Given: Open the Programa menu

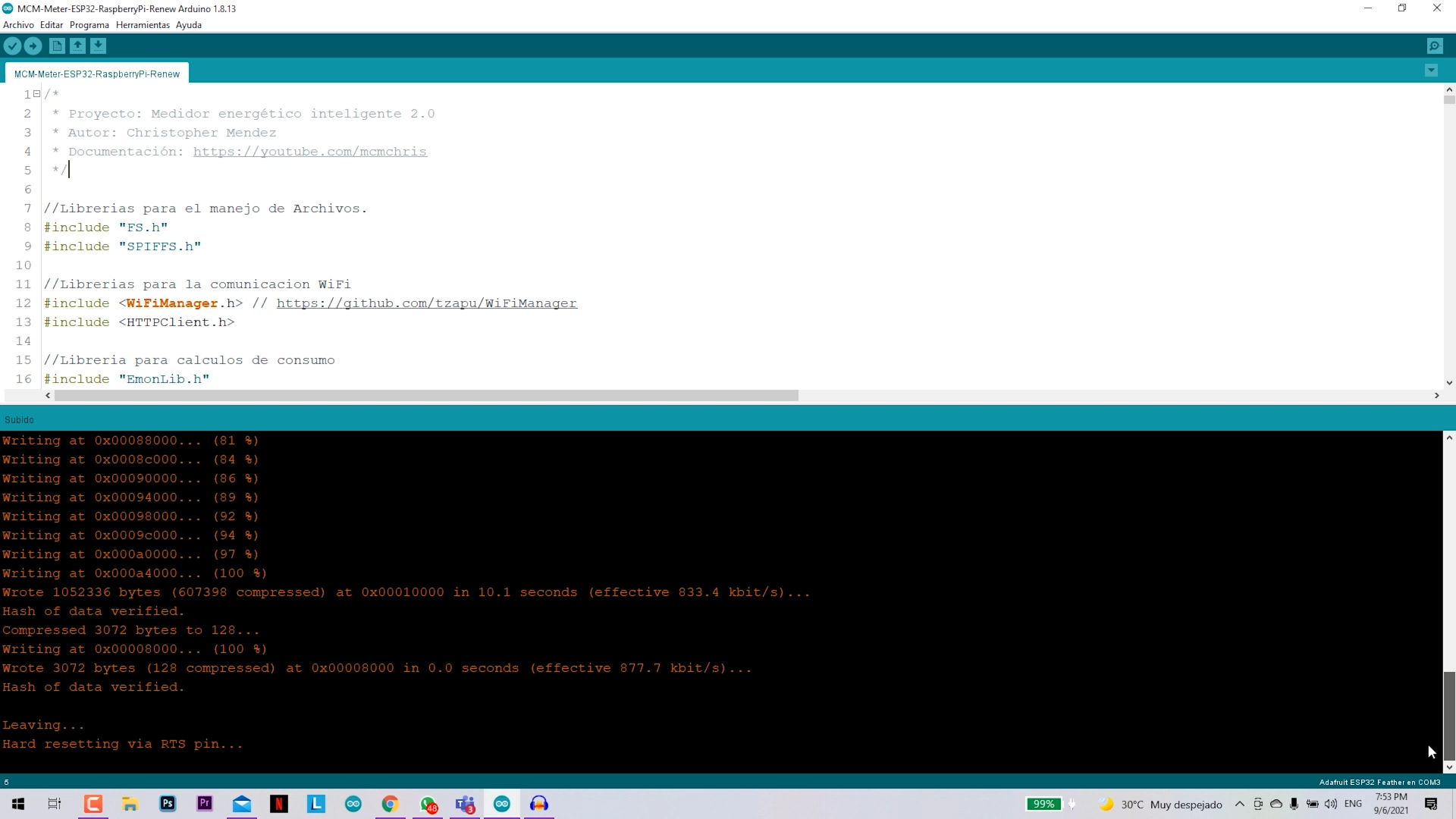Looking at the screenshot, I should [89, 25].
